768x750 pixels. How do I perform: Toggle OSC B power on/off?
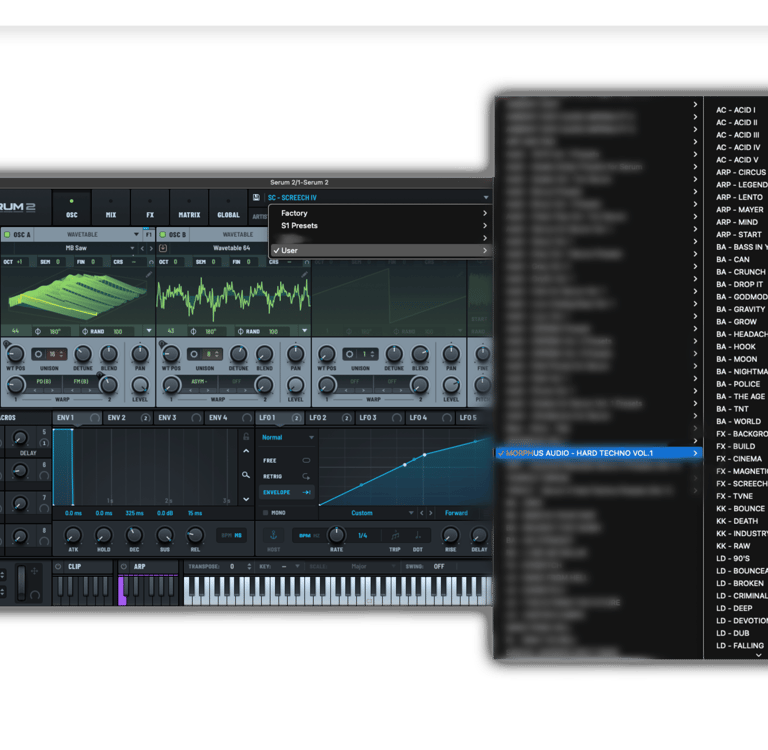click(x=163, y=235)
